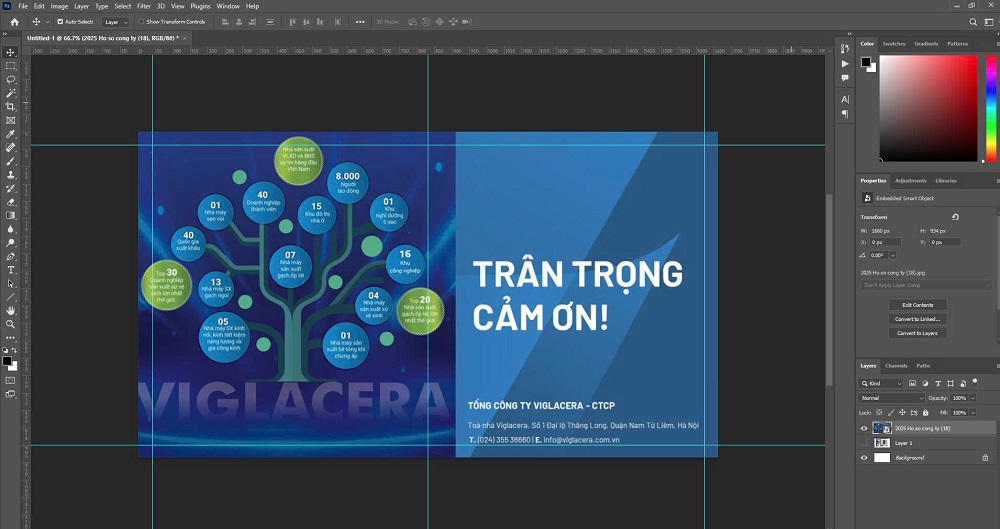Viewport: 1000px width, 529px height.
Task: Open Opacity slider dropdown arrow
Action: click(x=973, y=398)
